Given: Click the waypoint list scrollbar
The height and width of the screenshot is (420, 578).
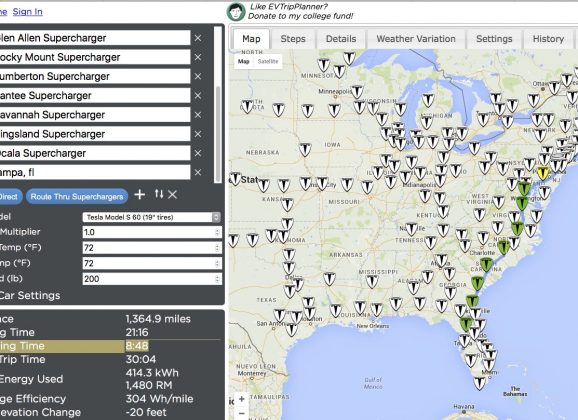Looking at the screenshot, I should 218,135.
